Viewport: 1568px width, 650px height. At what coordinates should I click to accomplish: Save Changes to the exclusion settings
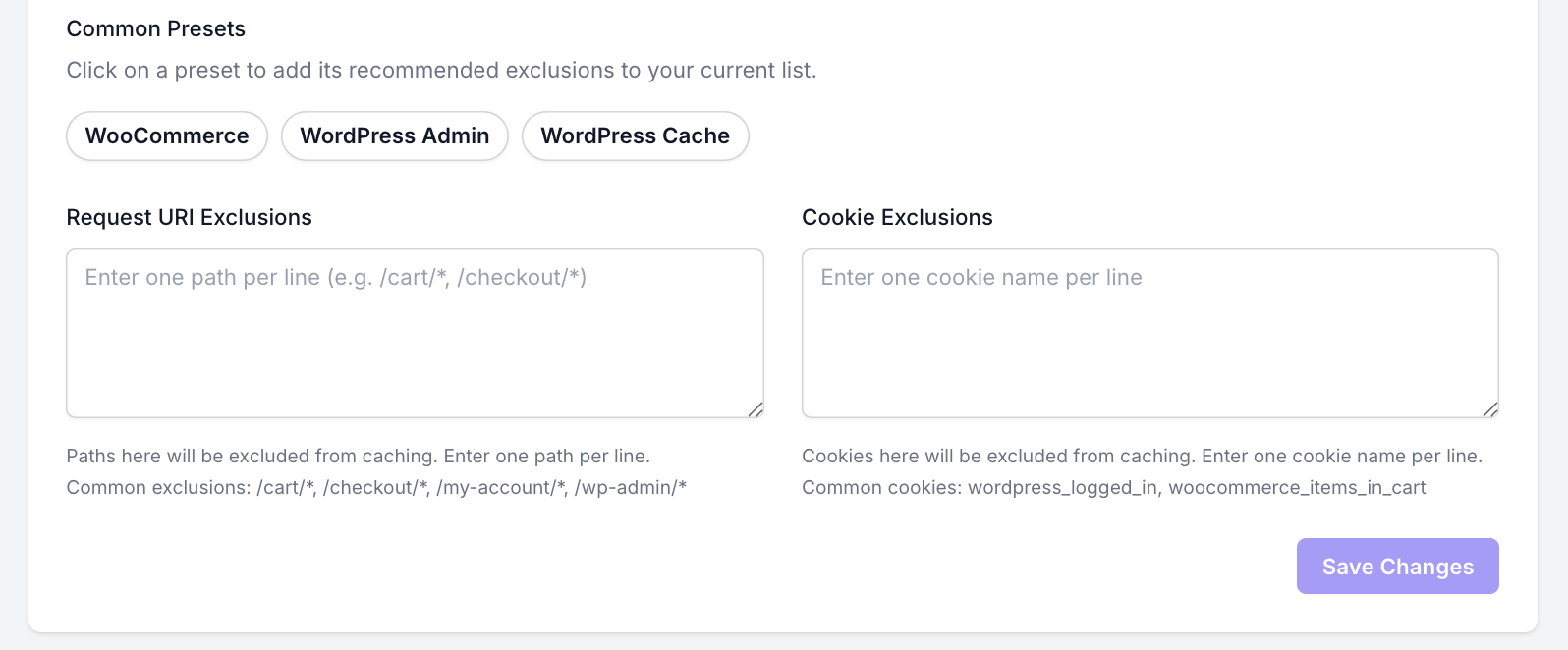coord(1398,567)
